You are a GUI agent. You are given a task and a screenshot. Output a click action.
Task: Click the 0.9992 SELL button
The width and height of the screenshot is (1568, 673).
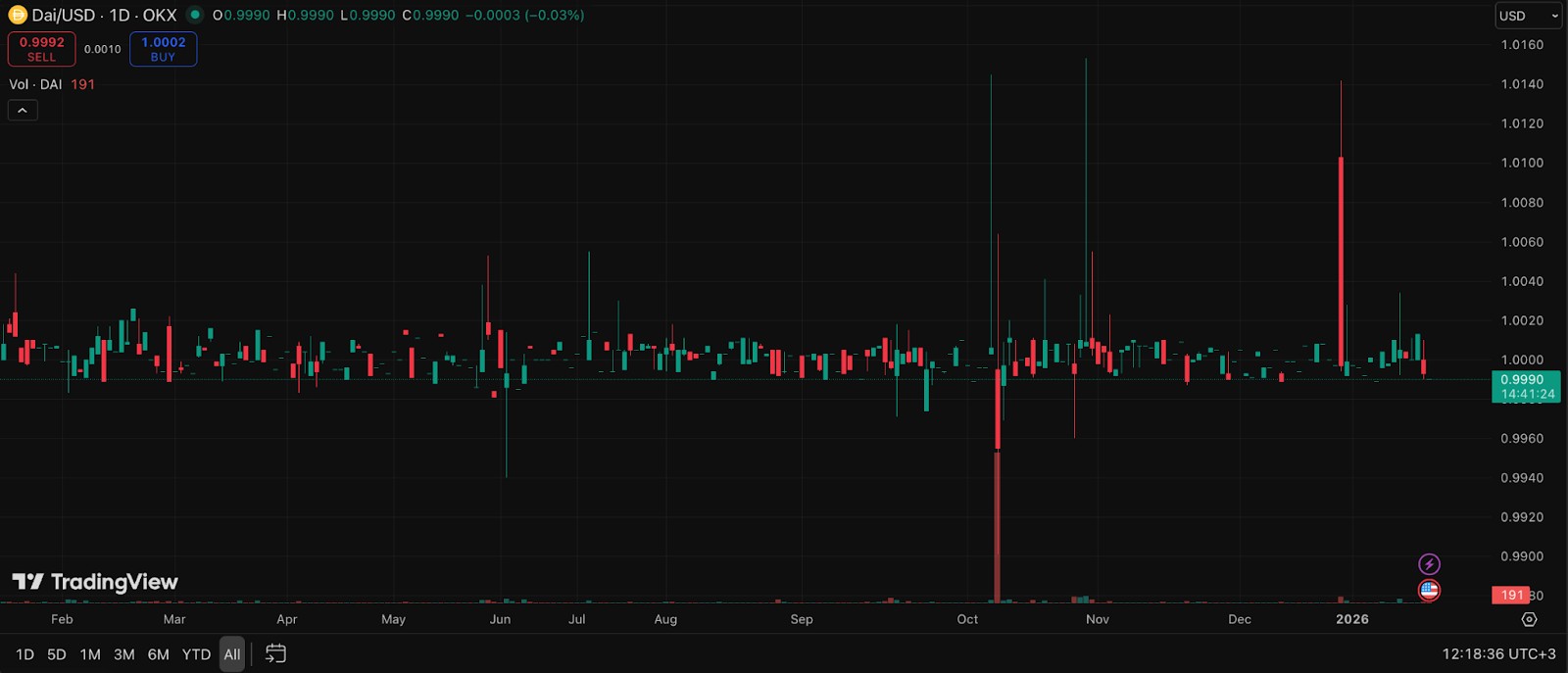(42, 49)
